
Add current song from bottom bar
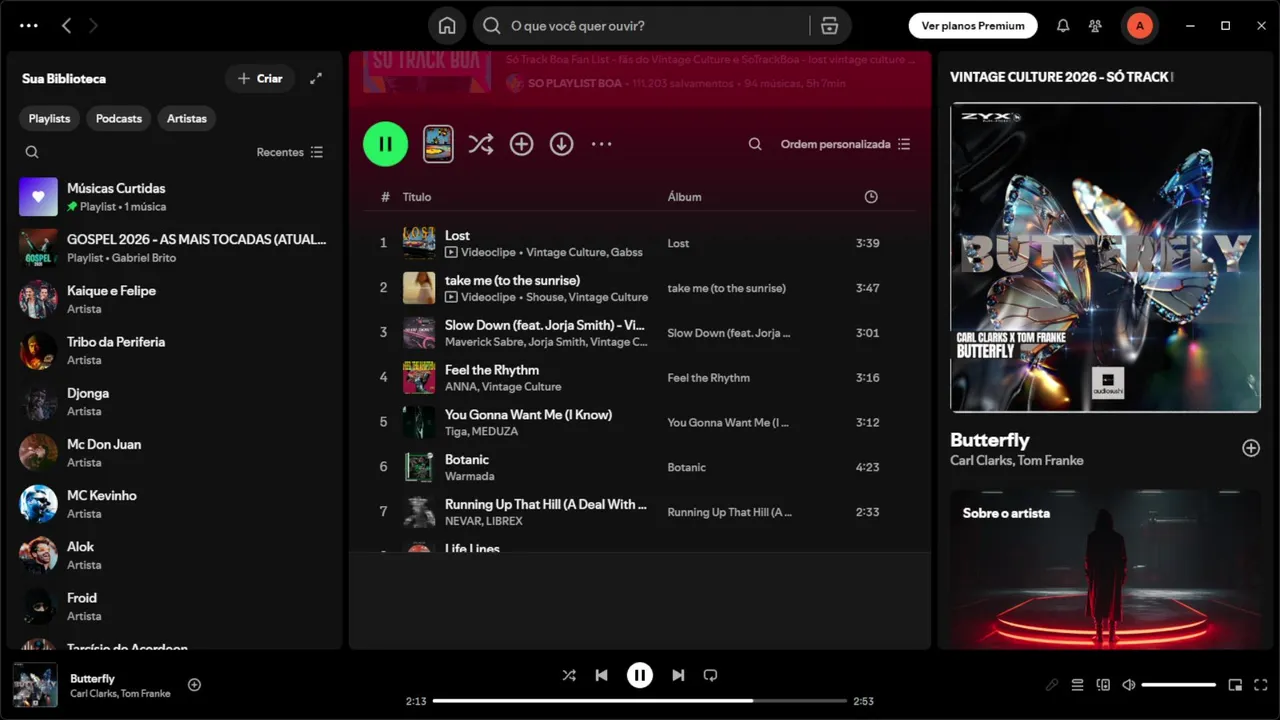pyautogui.click(x=195, y=685)
